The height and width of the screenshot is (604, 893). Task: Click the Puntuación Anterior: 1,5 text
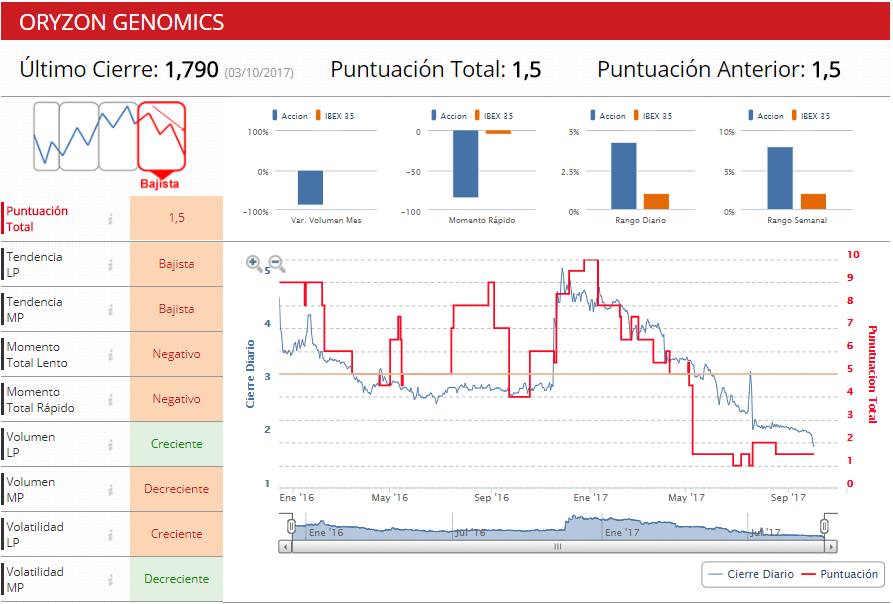pos(719,70)
